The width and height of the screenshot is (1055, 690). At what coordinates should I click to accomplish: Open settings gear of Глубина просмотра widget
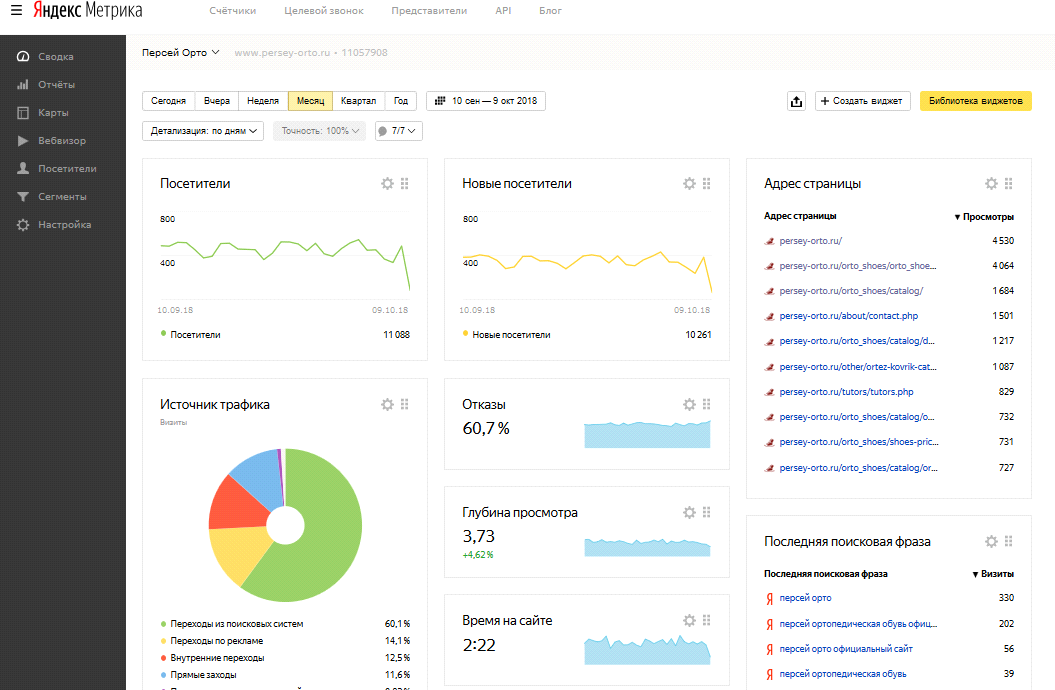click(x=689, y=512)
